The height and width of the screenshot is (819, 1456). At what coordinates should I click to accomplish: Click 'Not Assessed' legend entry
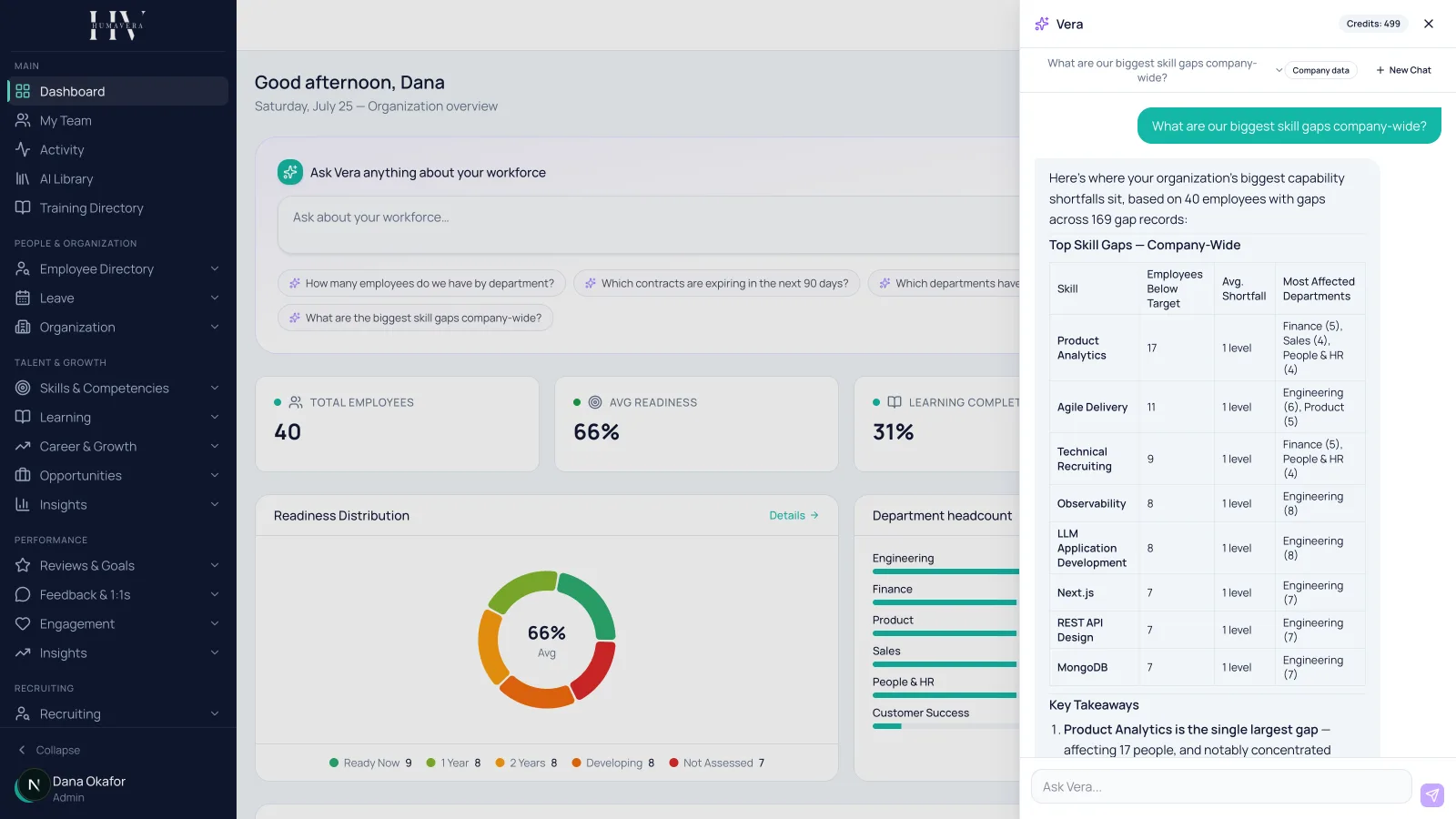click(x=717, y=763)
